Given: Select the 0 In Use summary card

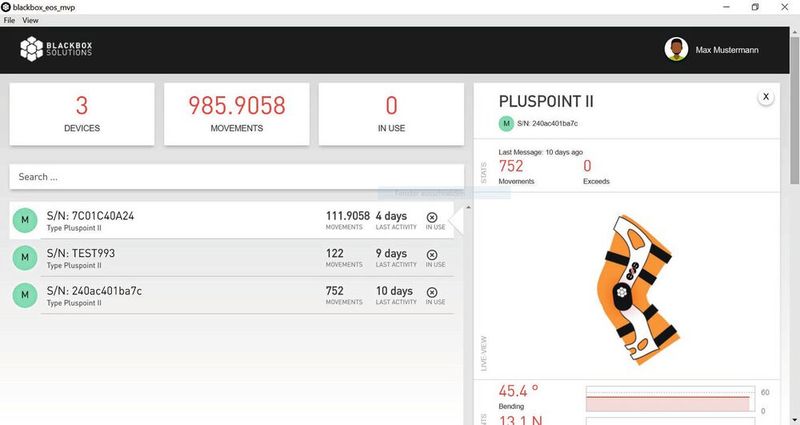Looking at the screenshot, I should click(391, 114).
